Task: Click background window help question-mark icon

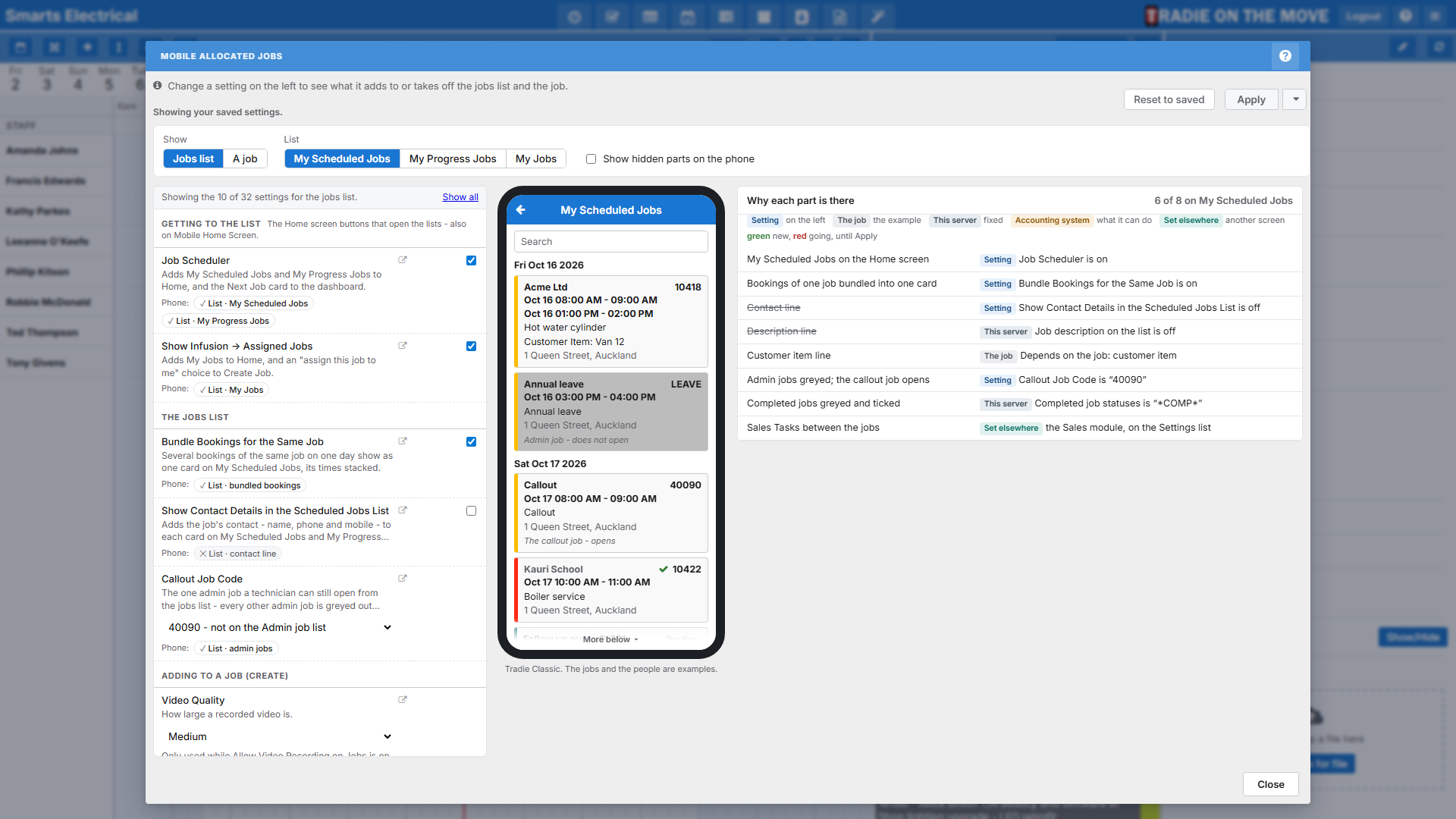Action: [1406, 16]
